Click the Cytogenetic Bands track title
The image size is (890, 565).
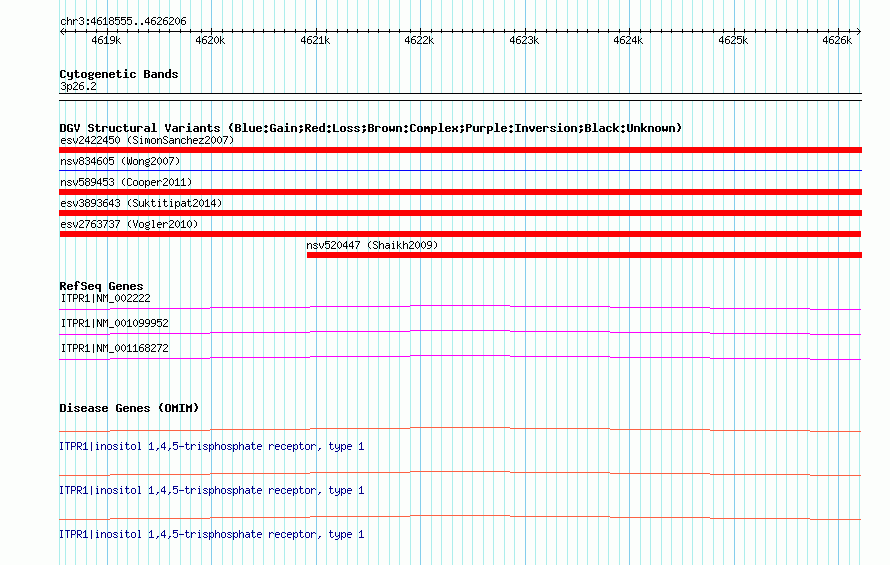[x=119, y=74]
